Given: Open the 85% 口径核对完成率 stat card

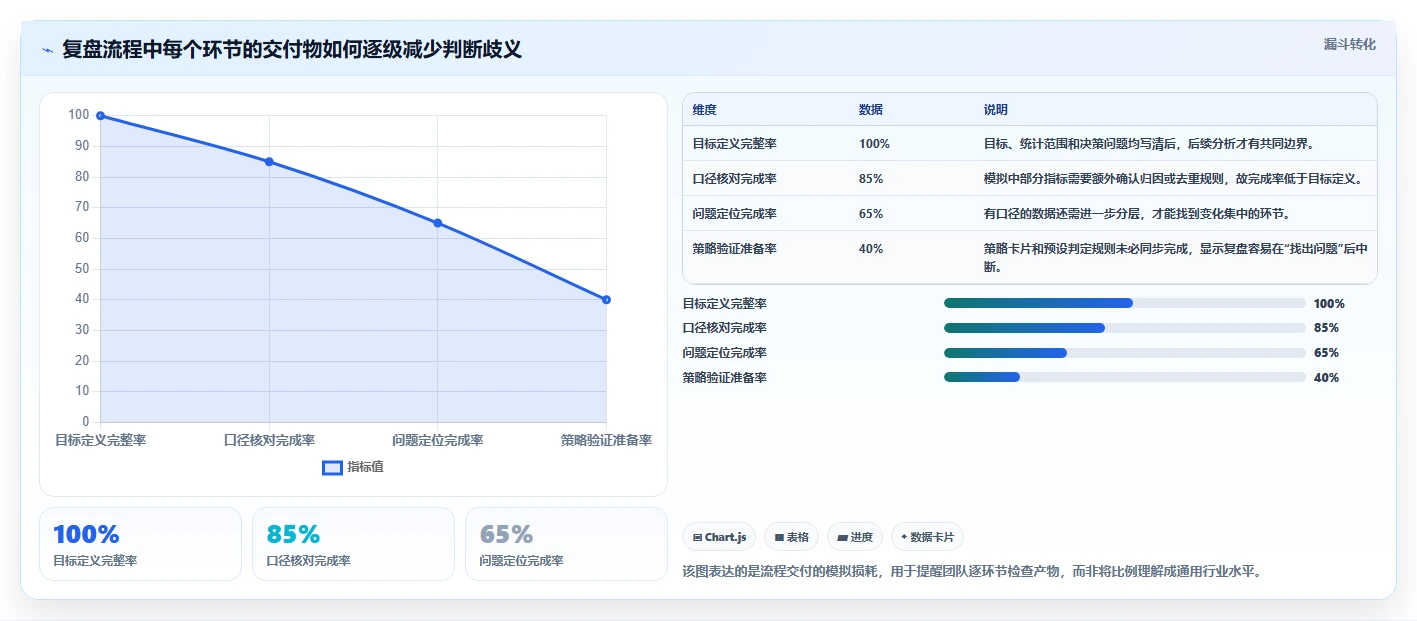Looking at the screenshot, I should pyautogui.click(x=353, y=544).
